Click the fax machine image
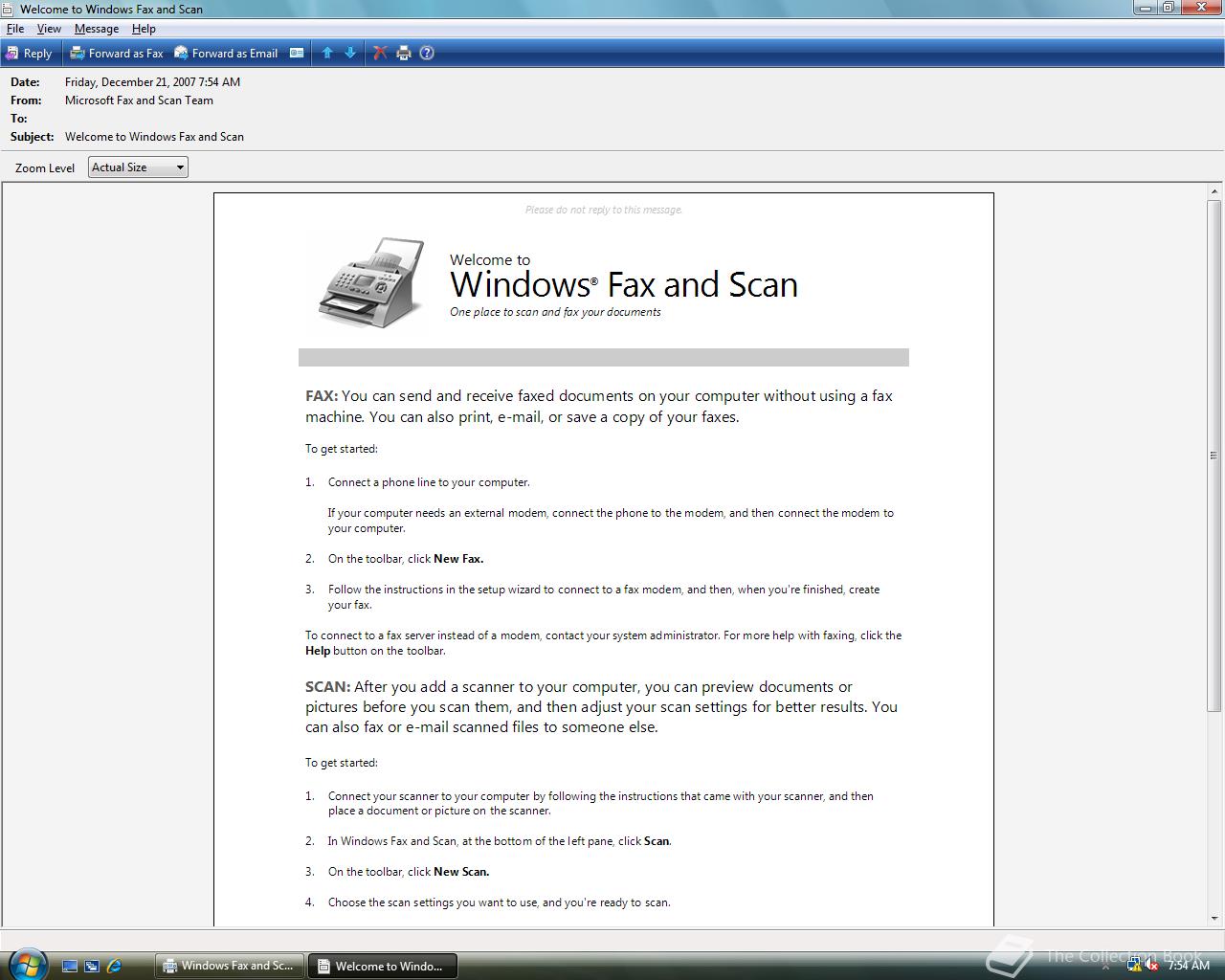 click(371, 282)
